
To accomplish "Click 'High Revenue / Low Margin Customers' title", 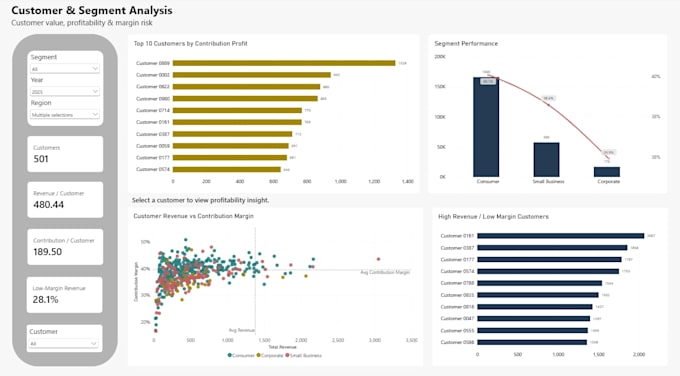I will [493, 216].
